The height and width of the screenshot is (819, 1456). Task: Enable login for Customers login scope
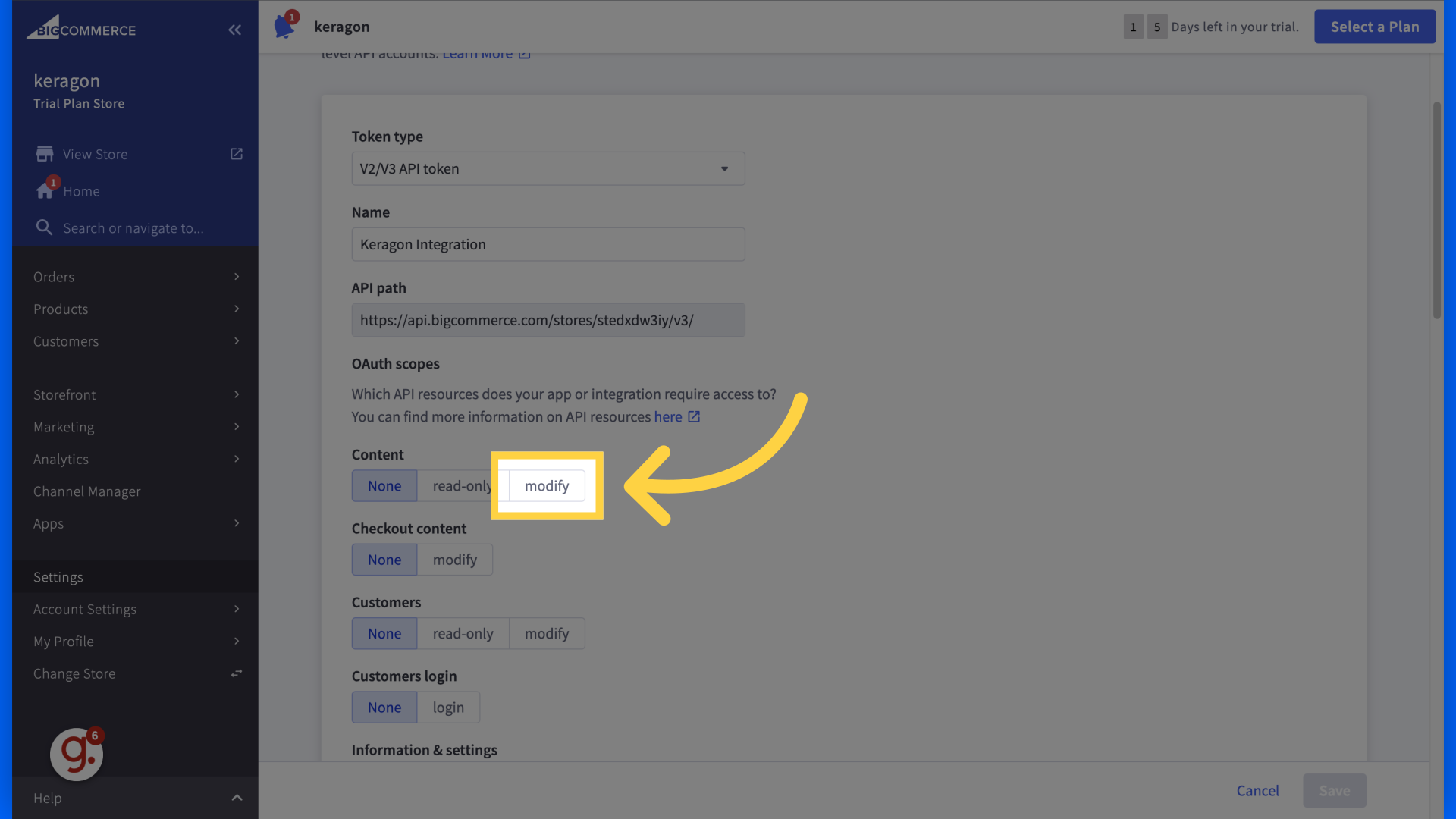(x=448, y=707)
